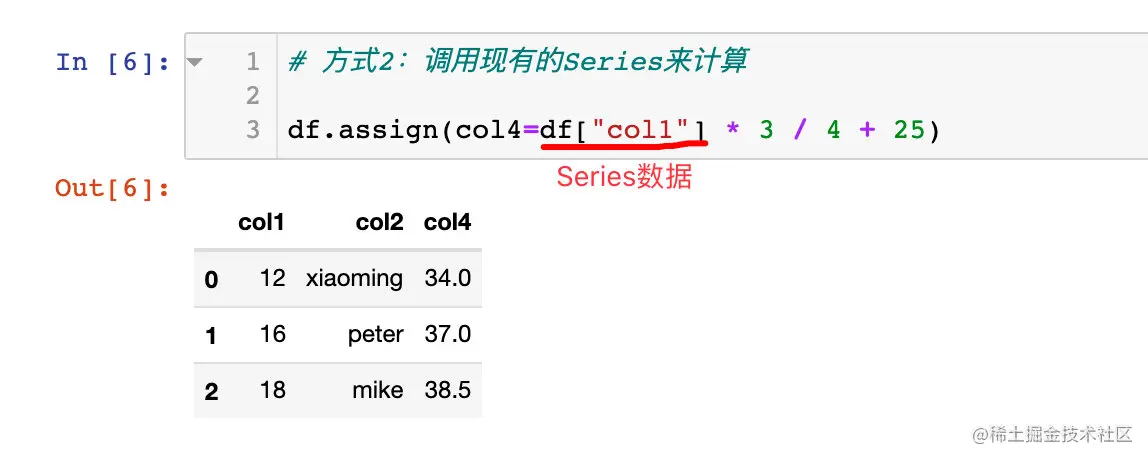1148x460 pixels.
Task: Click the 38.5 value in col4
Action: tap(447, 390)
